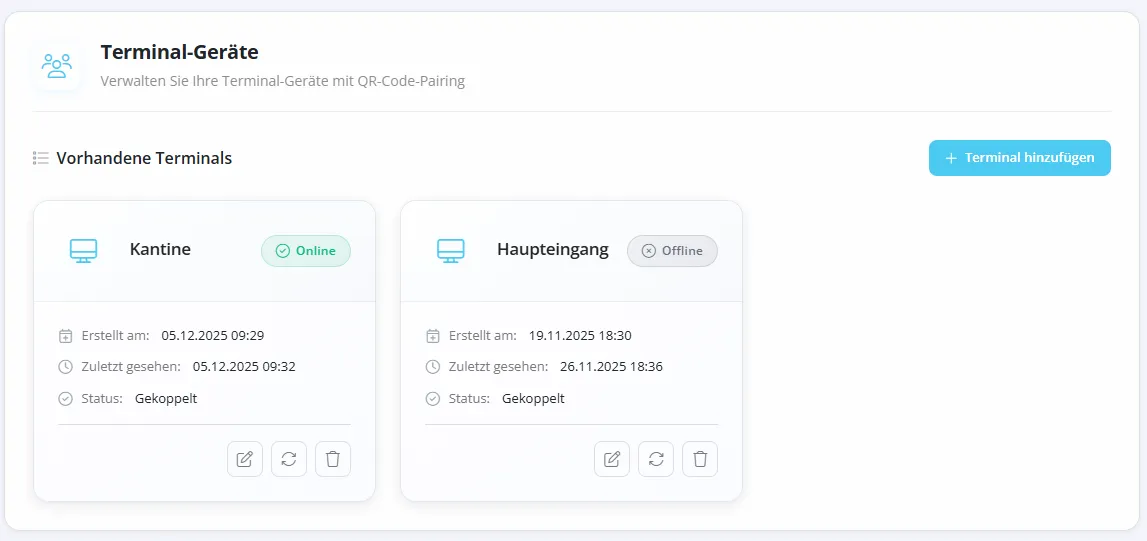Add a new terminal with Terminal hinzufügen

pos(1019,158)
